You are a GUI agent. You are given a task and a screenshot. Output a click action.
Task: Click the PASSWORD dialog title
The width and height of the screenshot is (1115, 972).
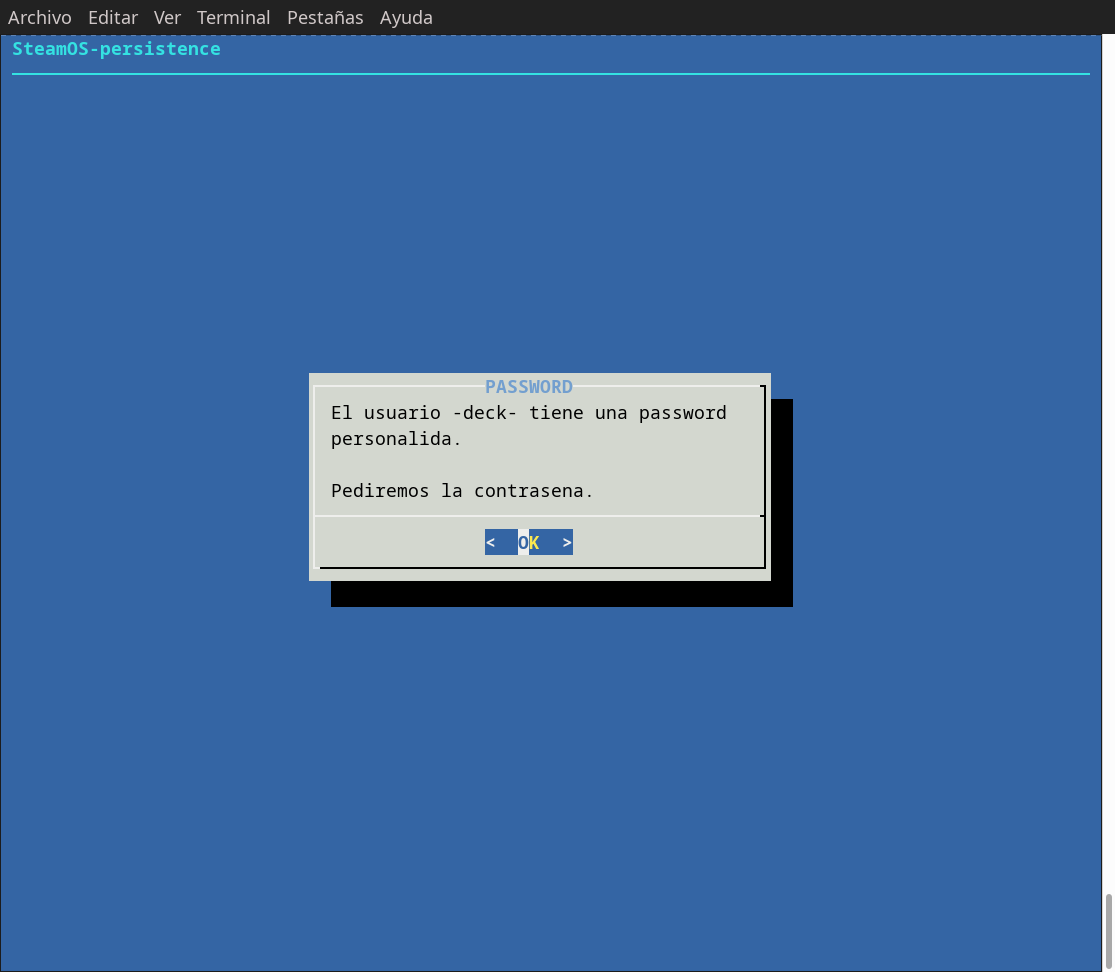tap(528, 387)
